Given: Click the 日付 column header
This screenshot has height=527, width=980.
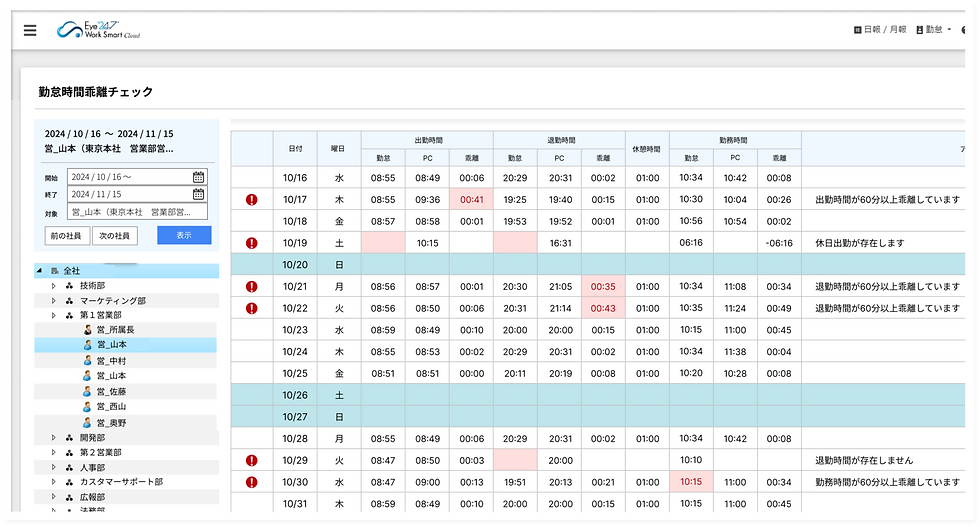Looking at the screenshot, I should [x=295, y=149].
